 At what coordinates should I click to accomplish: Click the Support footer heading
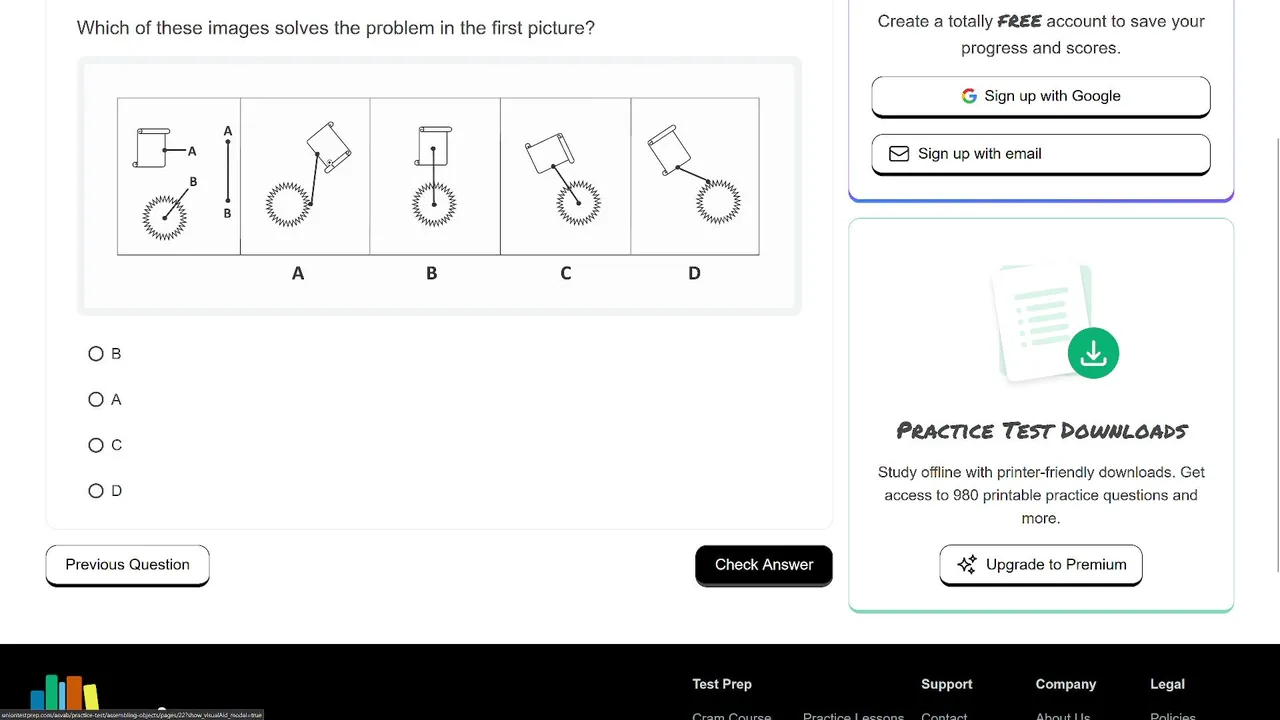point(947,684)
